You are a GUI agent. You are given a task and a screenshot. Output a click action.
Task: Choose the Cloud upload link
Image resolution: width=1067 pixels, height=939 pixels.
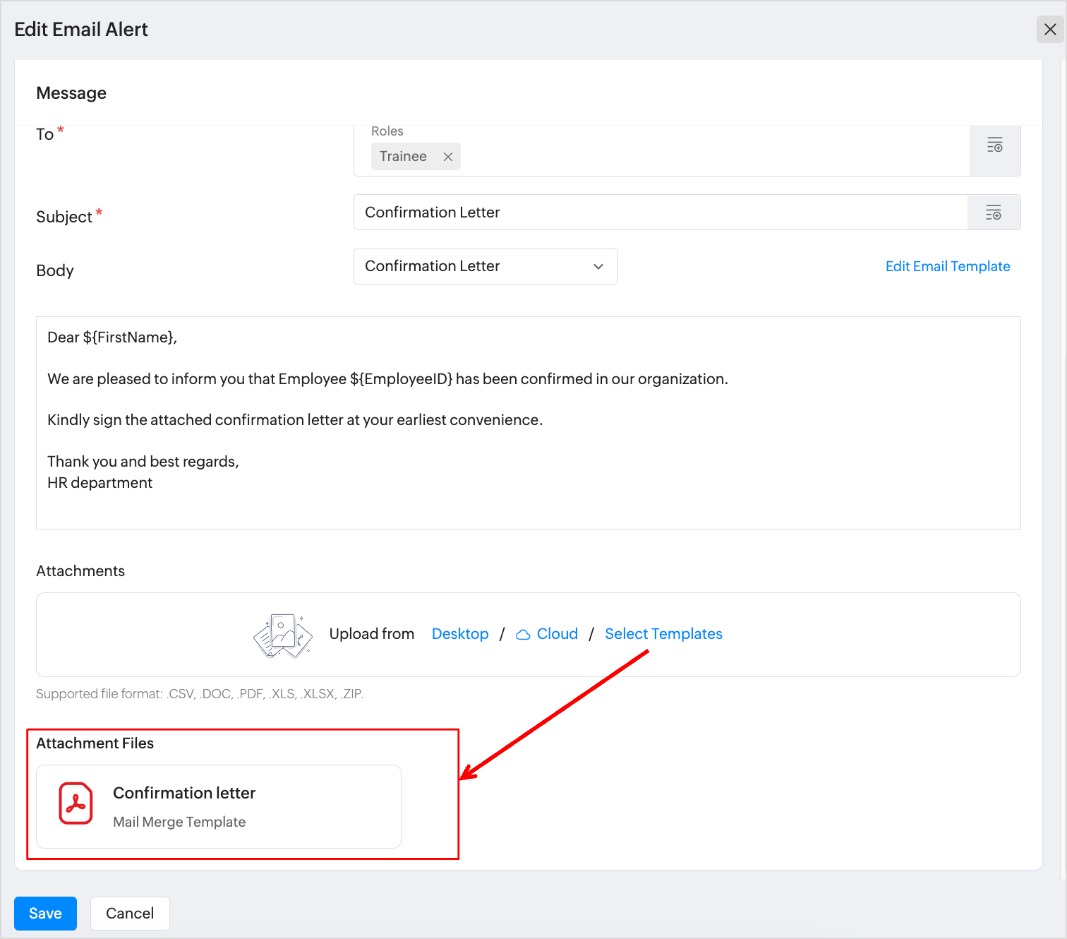pos(557,634)
